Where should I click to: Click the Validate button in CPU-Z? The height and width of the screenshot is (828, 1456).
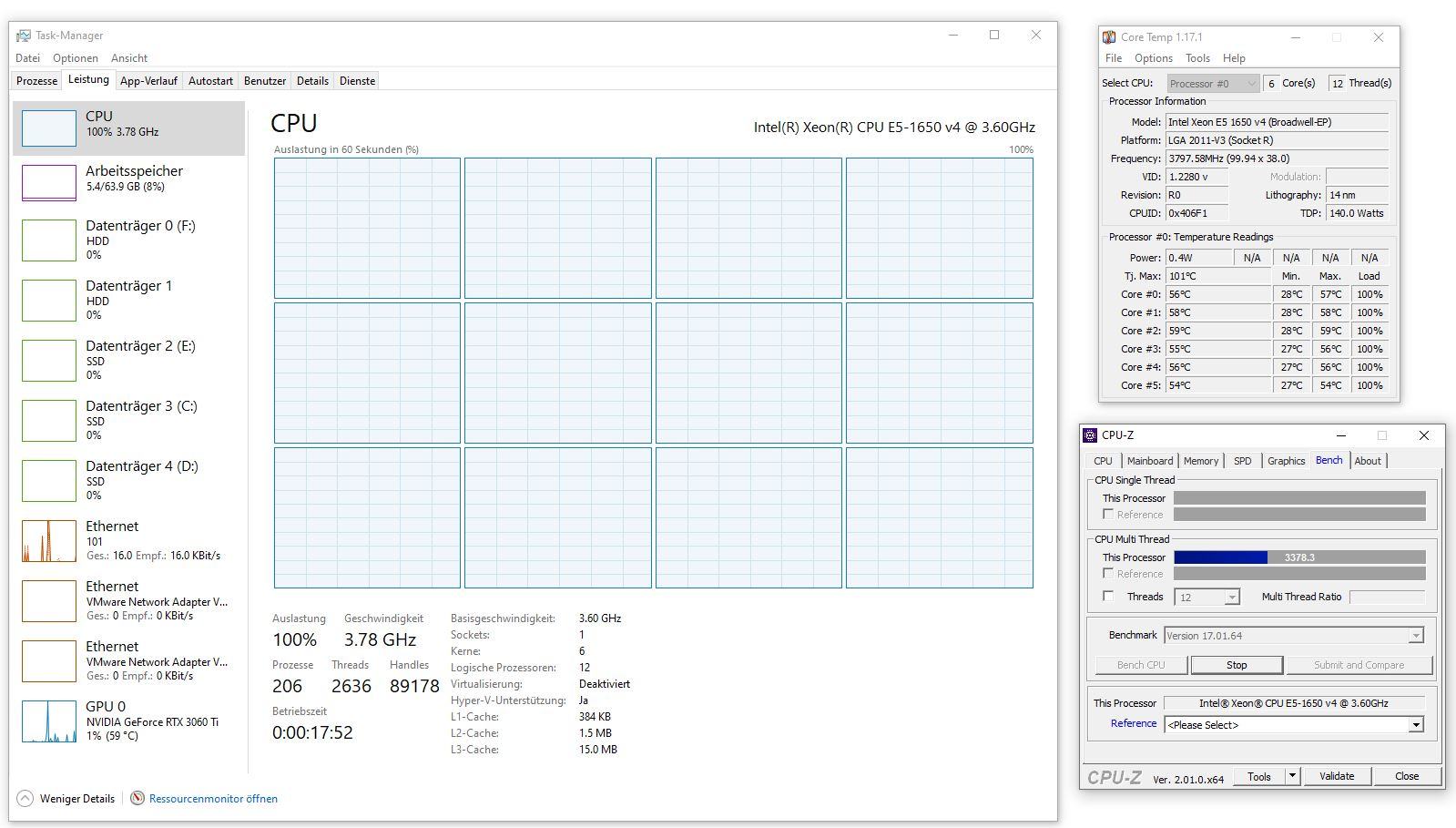point(1337,777)
